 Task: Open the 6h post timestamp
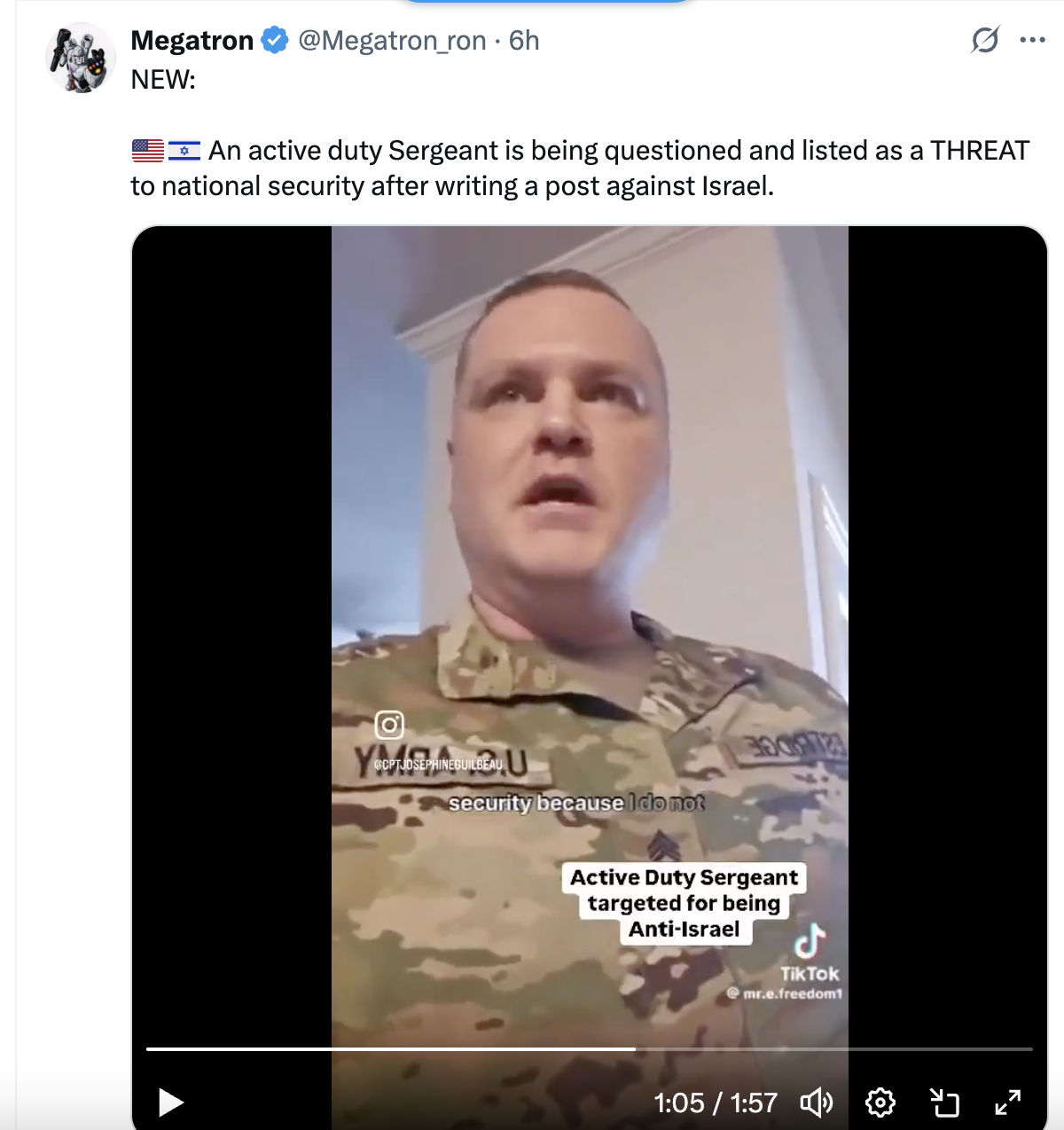524,40
